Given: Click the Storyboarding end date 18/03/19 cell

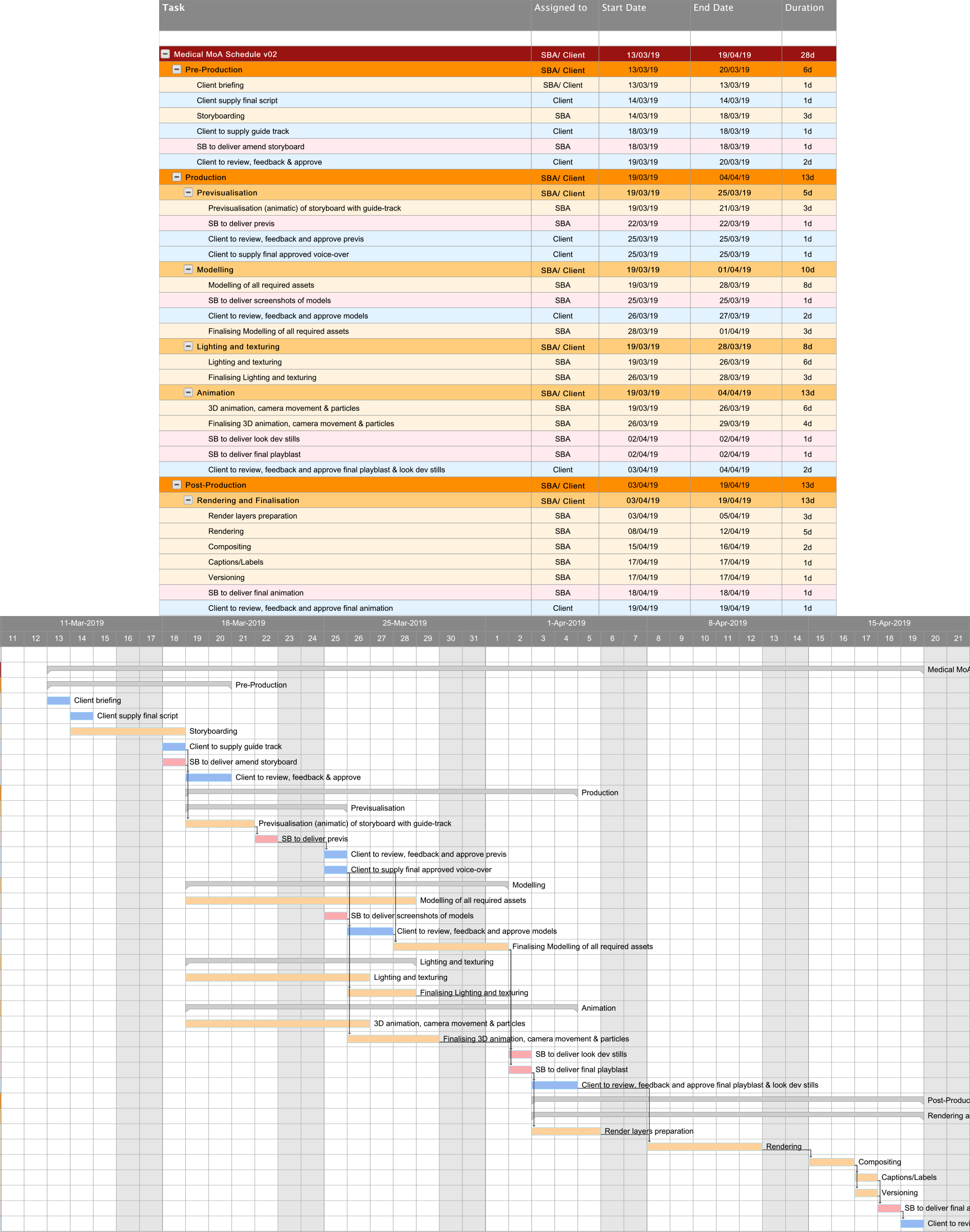Looking at the screenshot, I should click(x=735, y=116).
